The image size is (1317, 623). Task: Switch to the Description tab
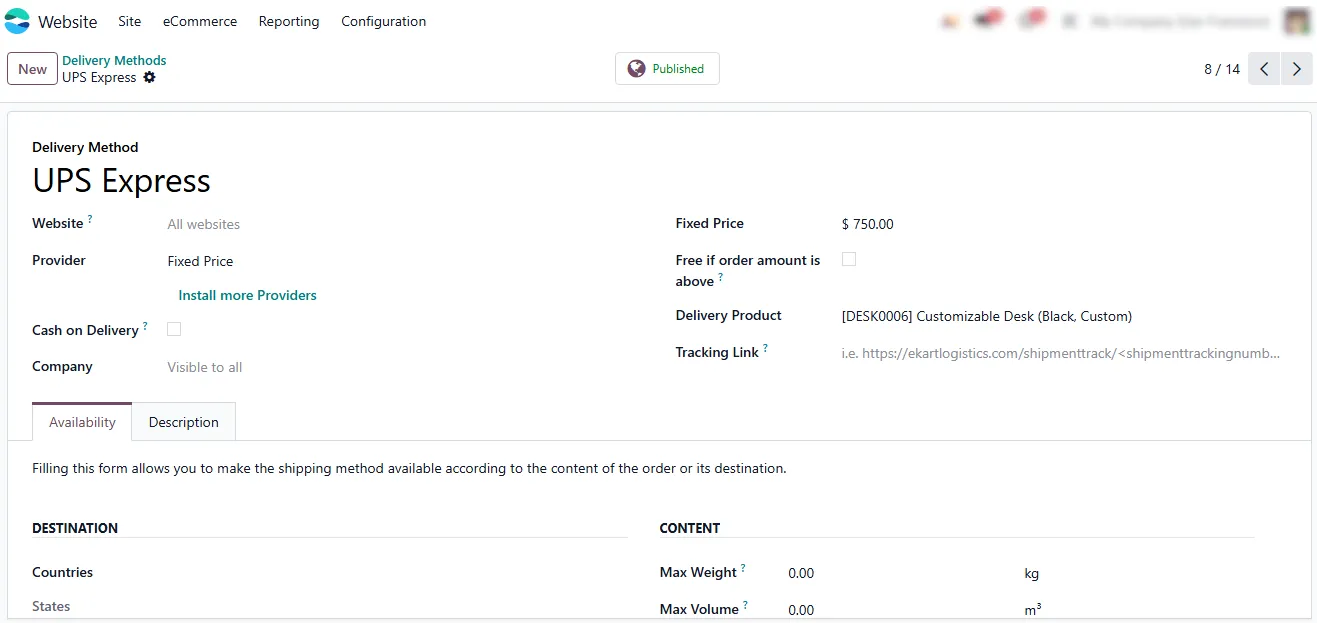click(x=184, y=422)
